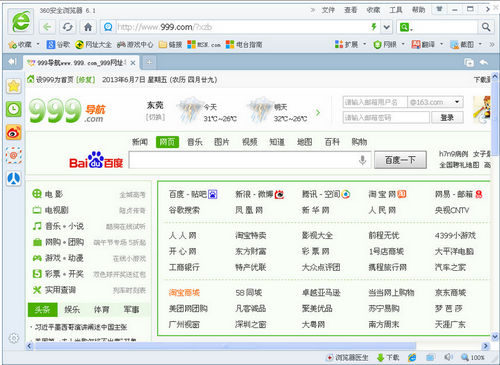Open new tab with plus button

coord(149,62)
